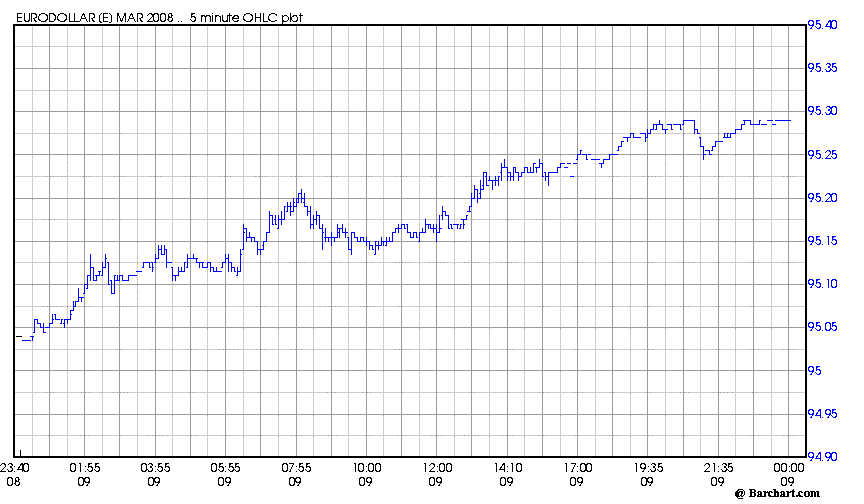Click the 07:55 time axis label
This screenshot has height=504, width=864.
pos(296,468)
